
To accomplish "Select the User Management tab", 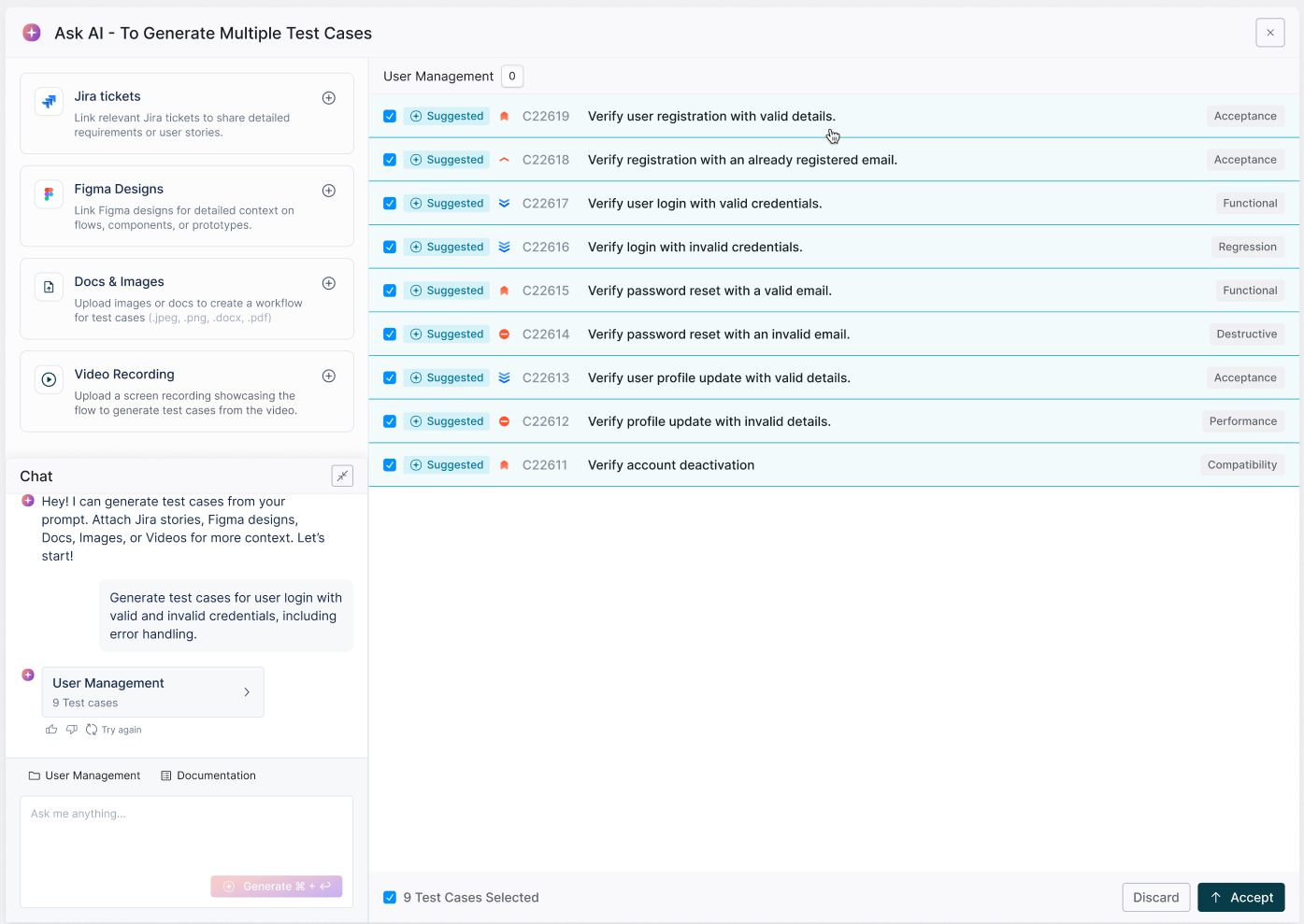I will (84, 775).
